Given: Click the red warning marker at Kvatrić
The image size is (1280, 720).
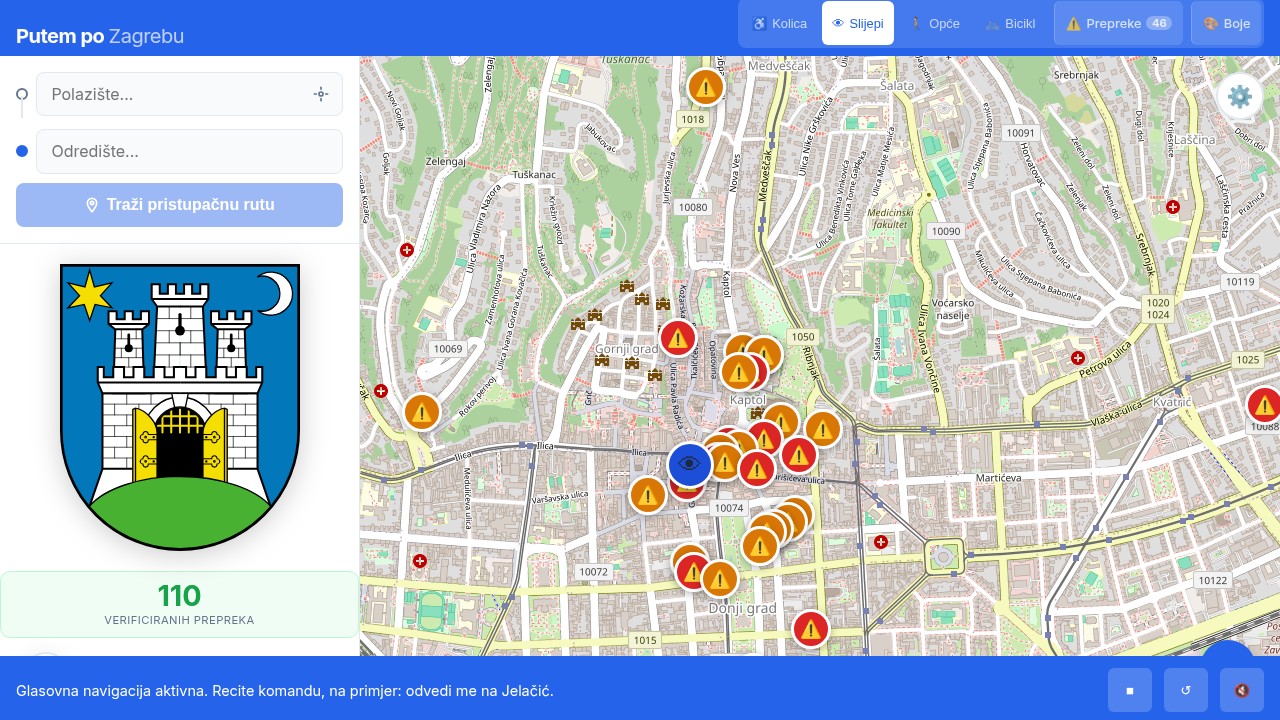Looking at the screenshot, I should [x=1264, y=405].
